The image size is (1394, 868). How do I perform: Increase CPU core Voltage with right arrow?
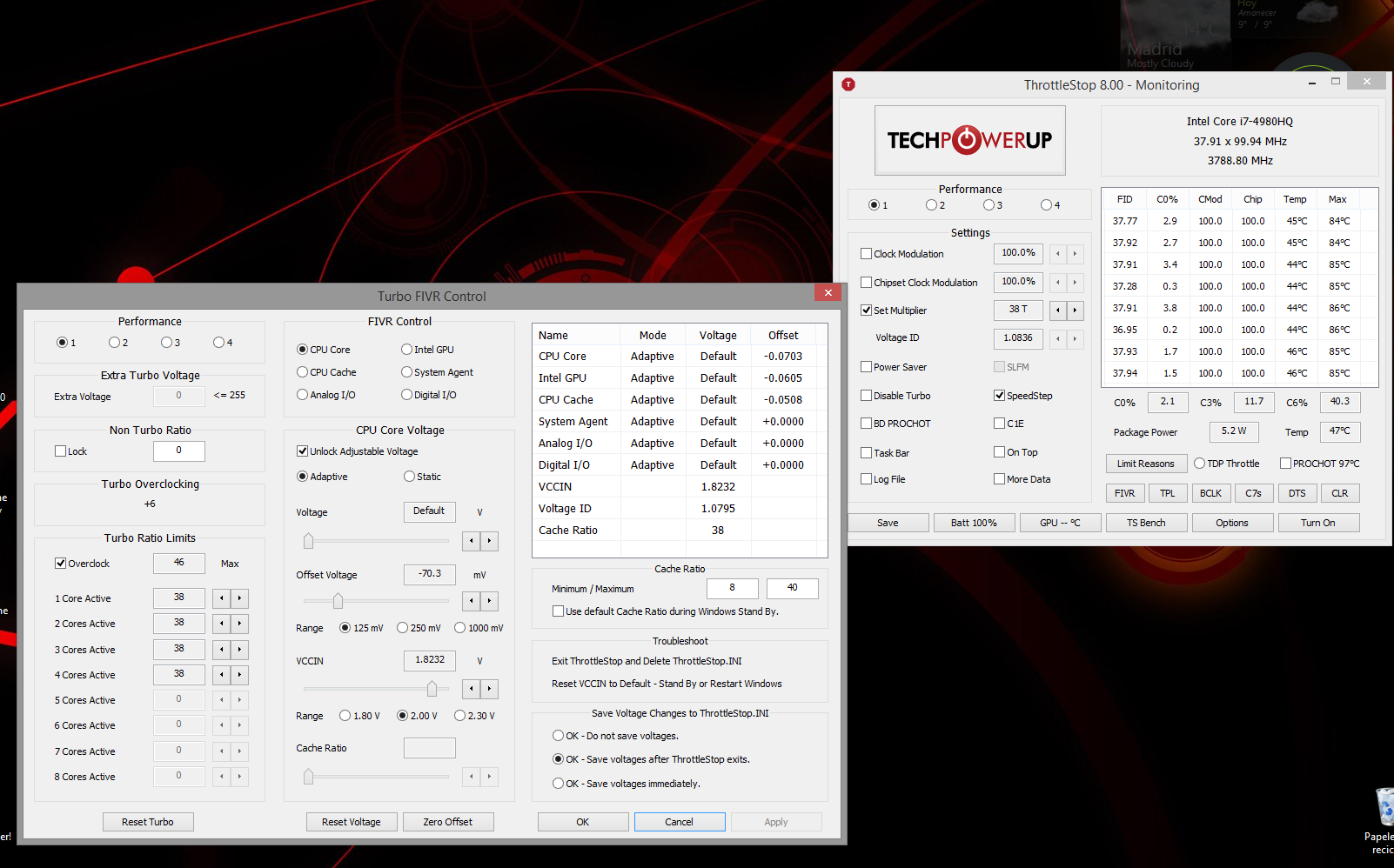(x=490, y=541)
